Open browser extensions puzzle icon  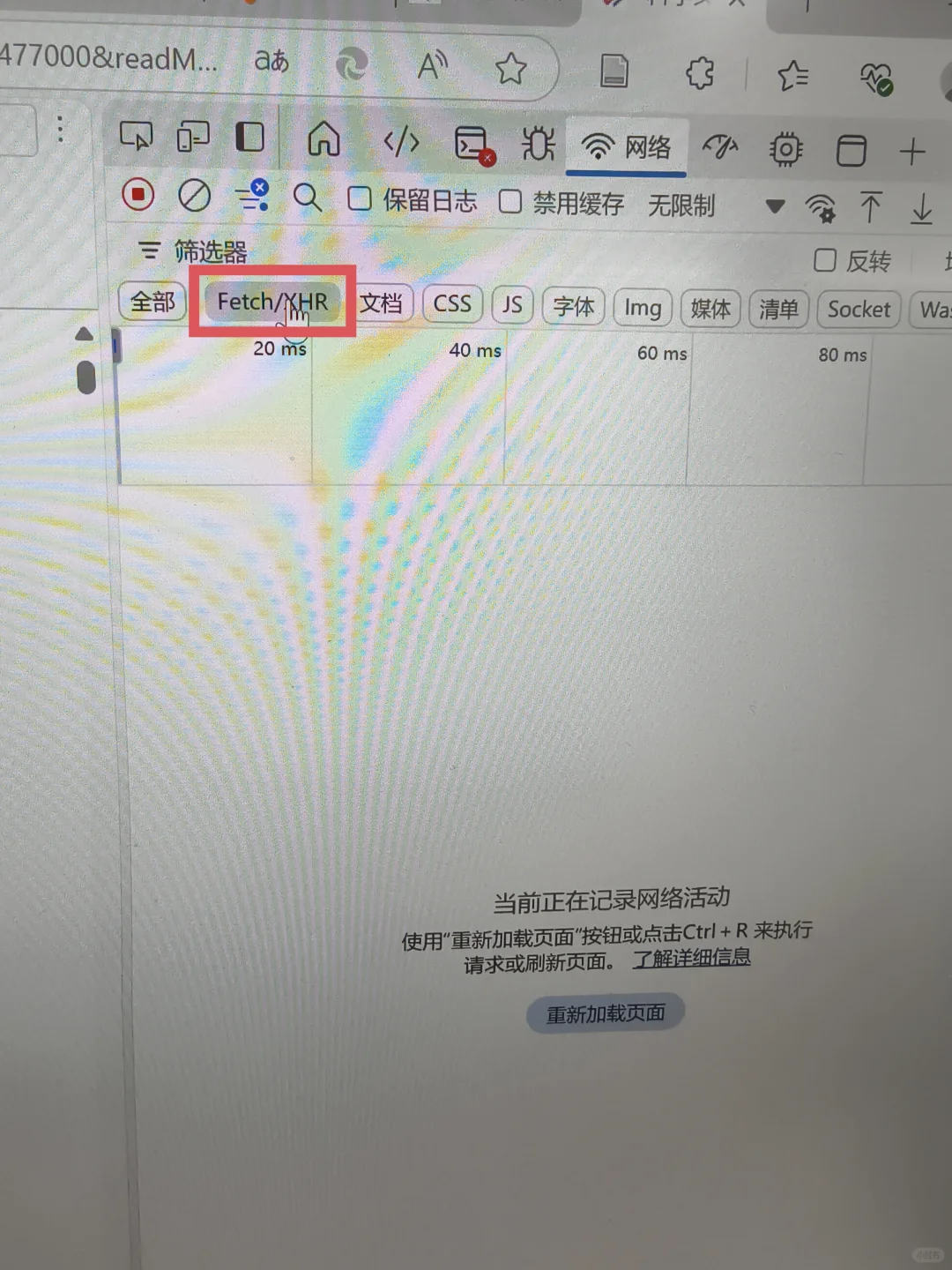click(700, 73)
